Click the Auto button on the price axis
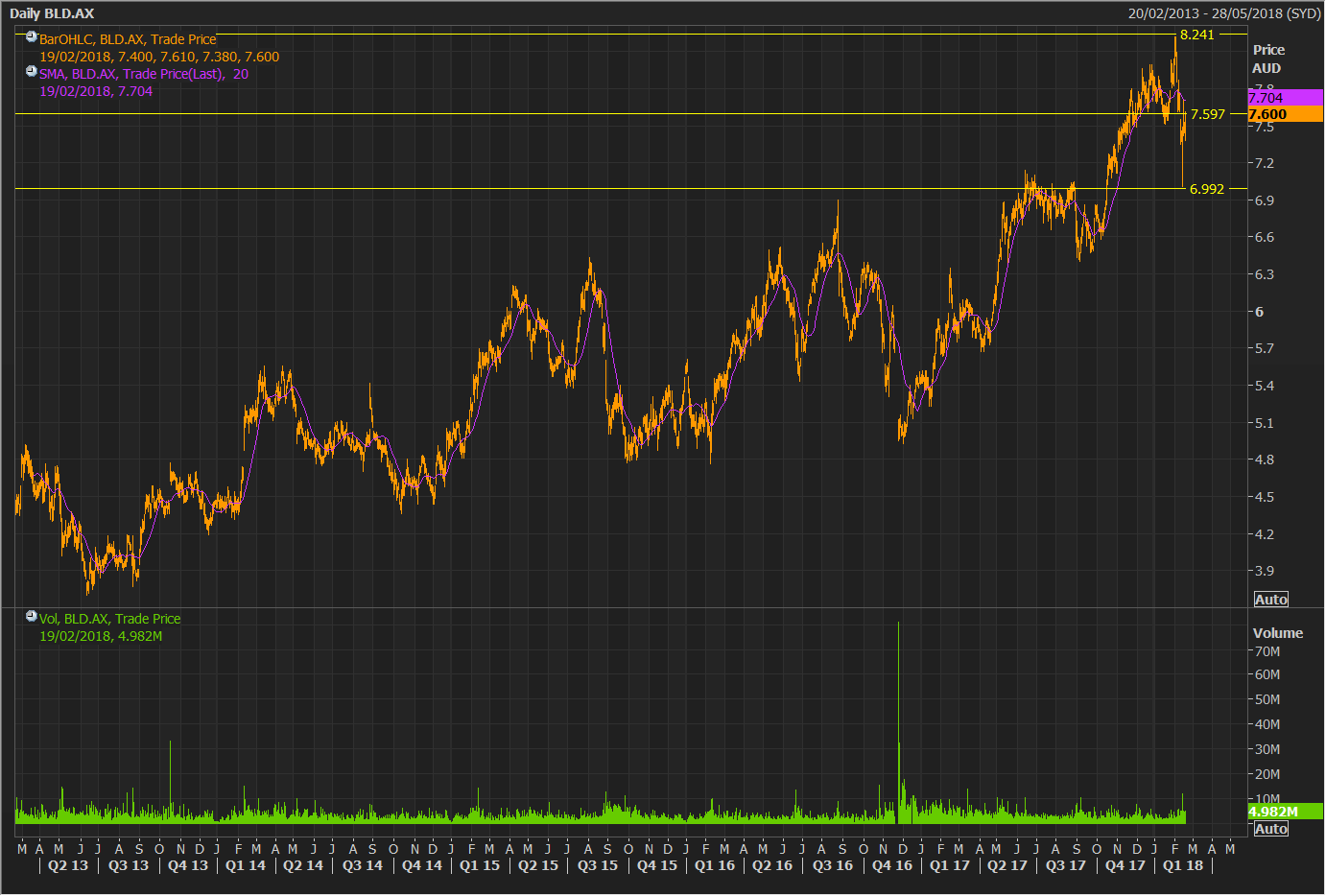This screenshot has width=1326, height=896. pos(1271,600)
